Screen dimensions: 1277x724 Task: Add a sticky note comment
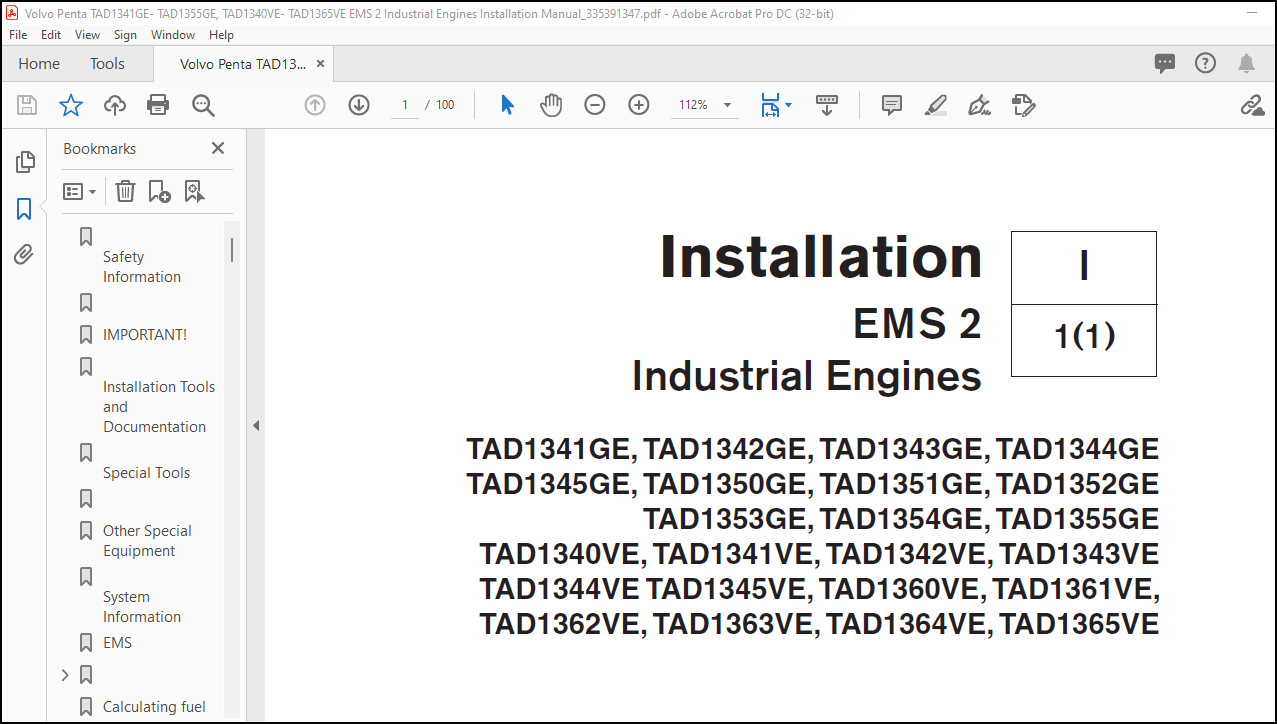tap(892, 105)
